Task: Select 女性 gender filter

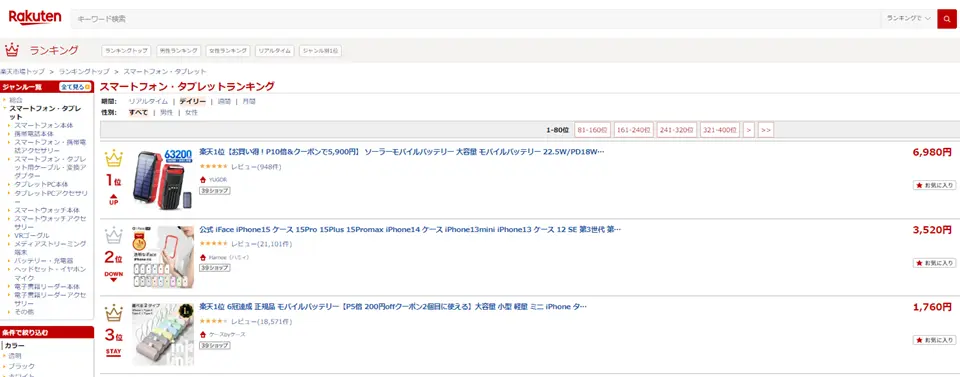Action: pos(191,113)
